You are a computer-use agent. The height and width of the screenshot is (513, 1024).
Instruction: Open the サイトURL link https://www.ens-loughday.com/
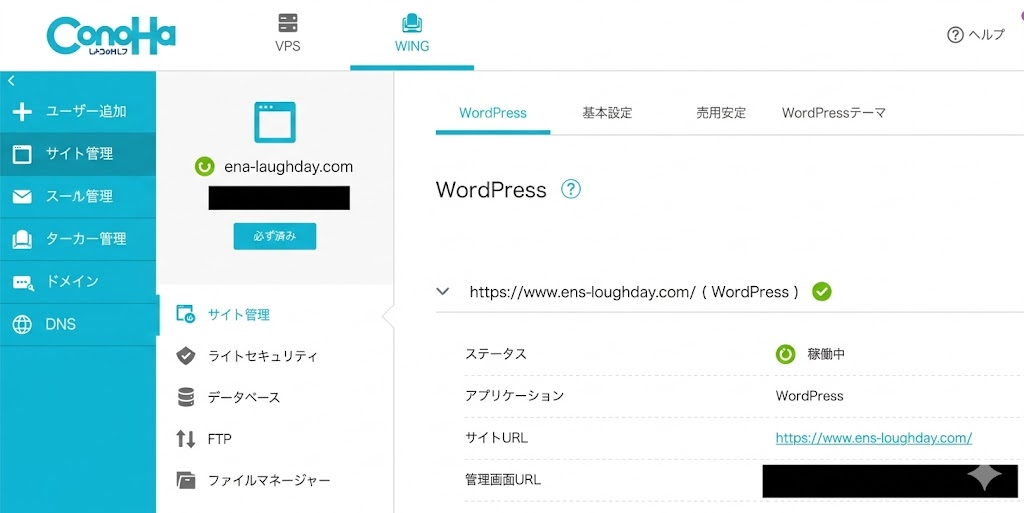pyautogui.click(x=873, y=438)
